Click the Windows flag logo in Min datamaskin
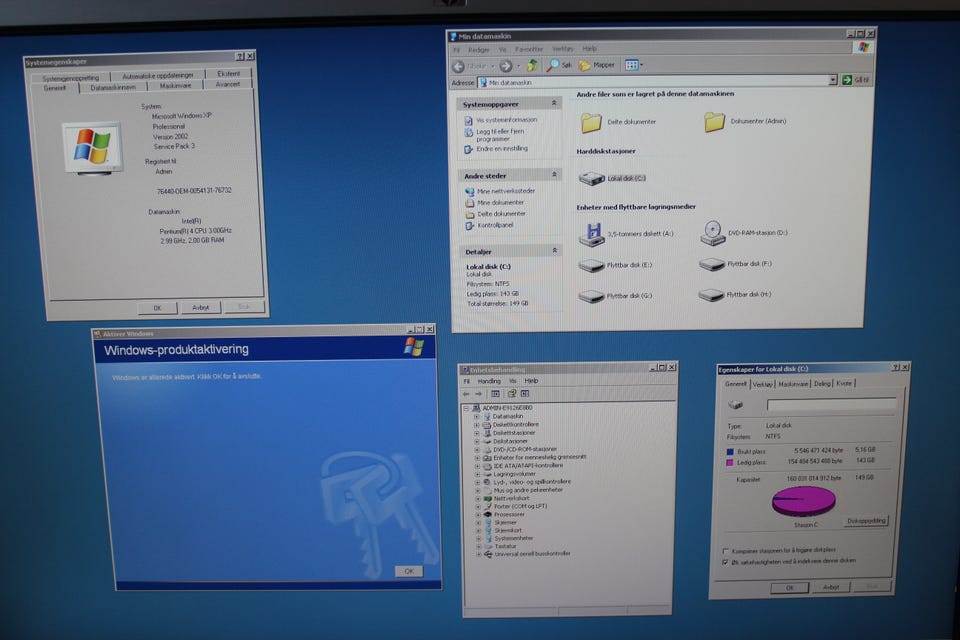This screenshot has height=640, width=960. [x=863, y=48]
